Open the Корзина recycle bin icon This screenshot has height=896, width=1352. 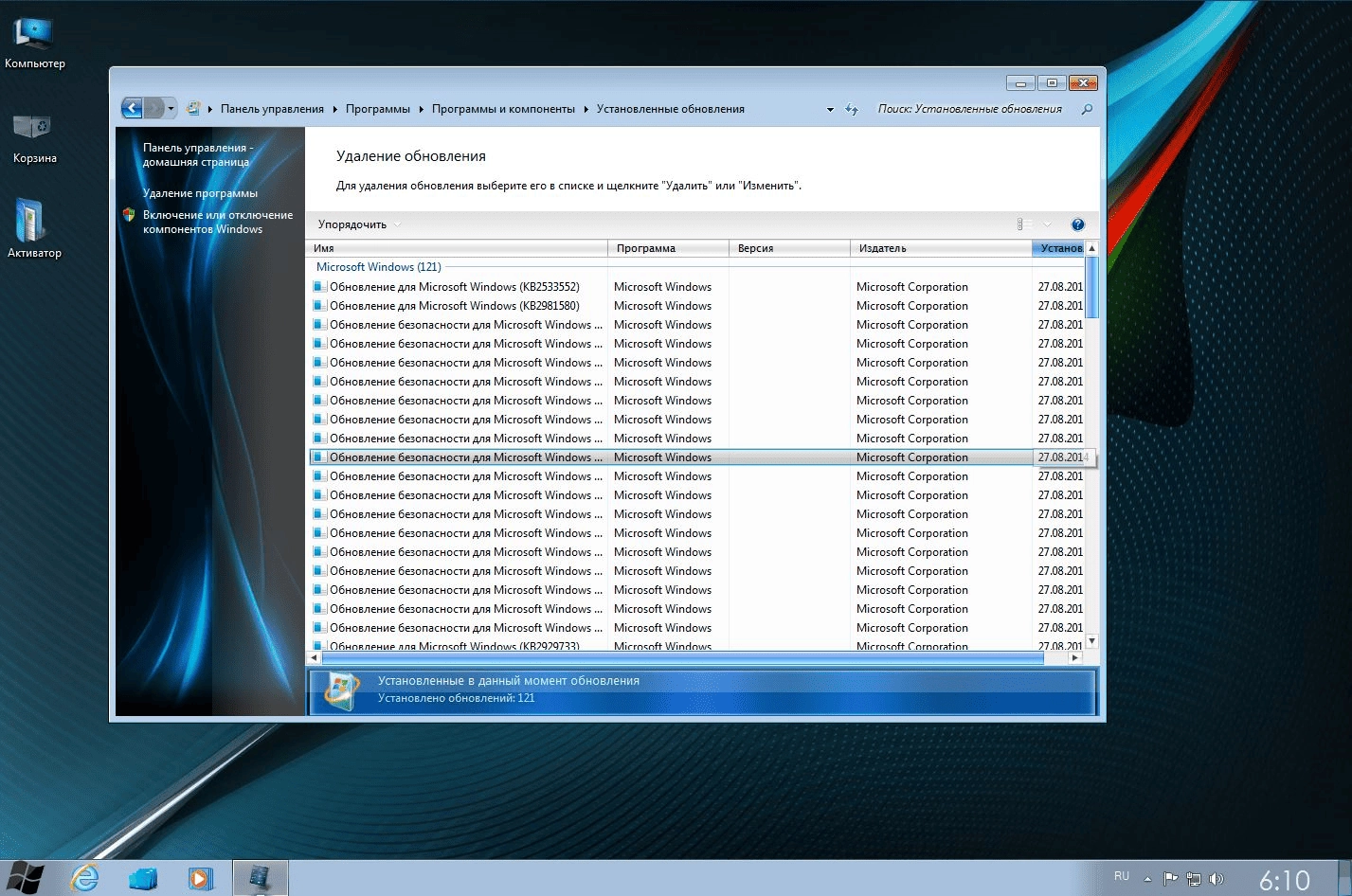(x=34, y=139)
